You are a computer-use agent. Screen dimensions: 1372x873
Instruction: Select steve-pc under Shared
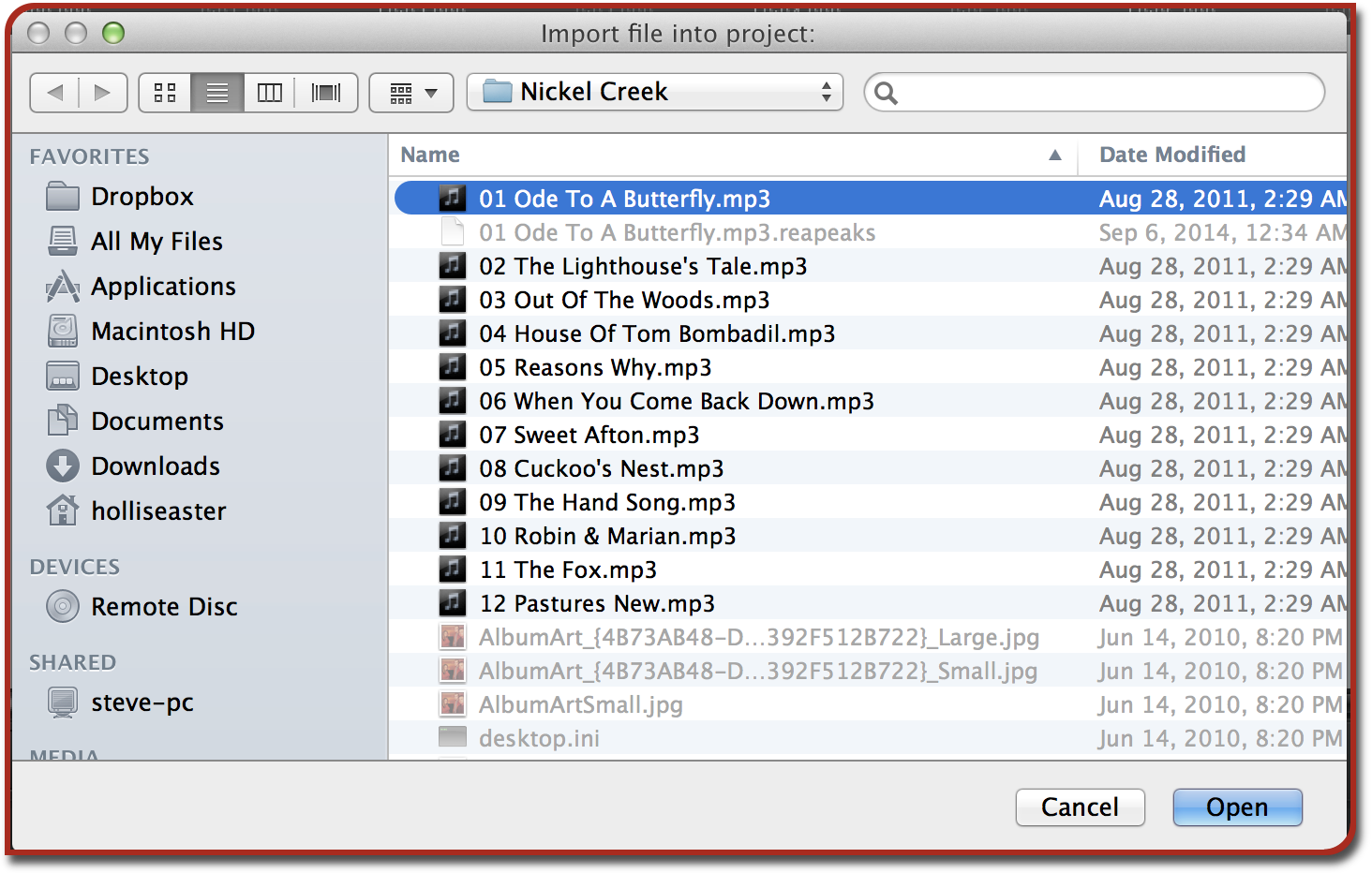pyautogui.click(x=120, y=703)
